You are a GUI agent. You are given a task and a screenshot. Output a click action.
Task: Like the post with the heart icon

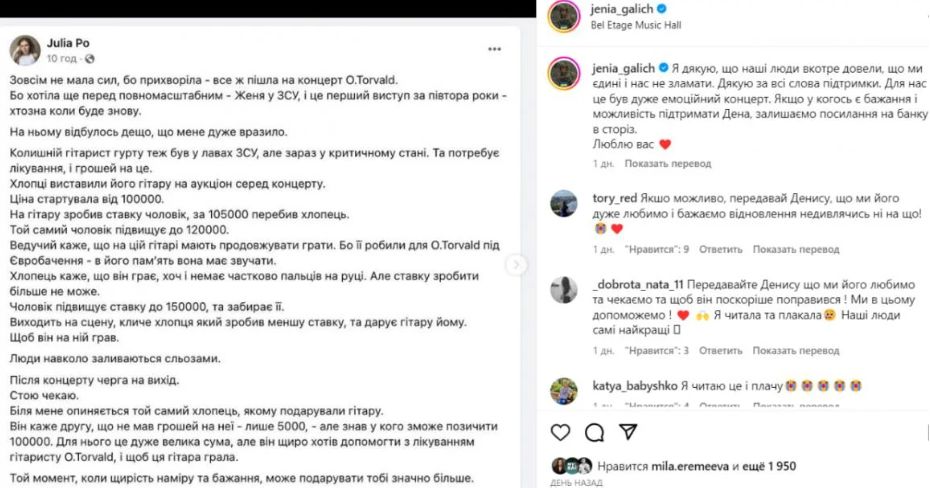(x=562, y=432)
